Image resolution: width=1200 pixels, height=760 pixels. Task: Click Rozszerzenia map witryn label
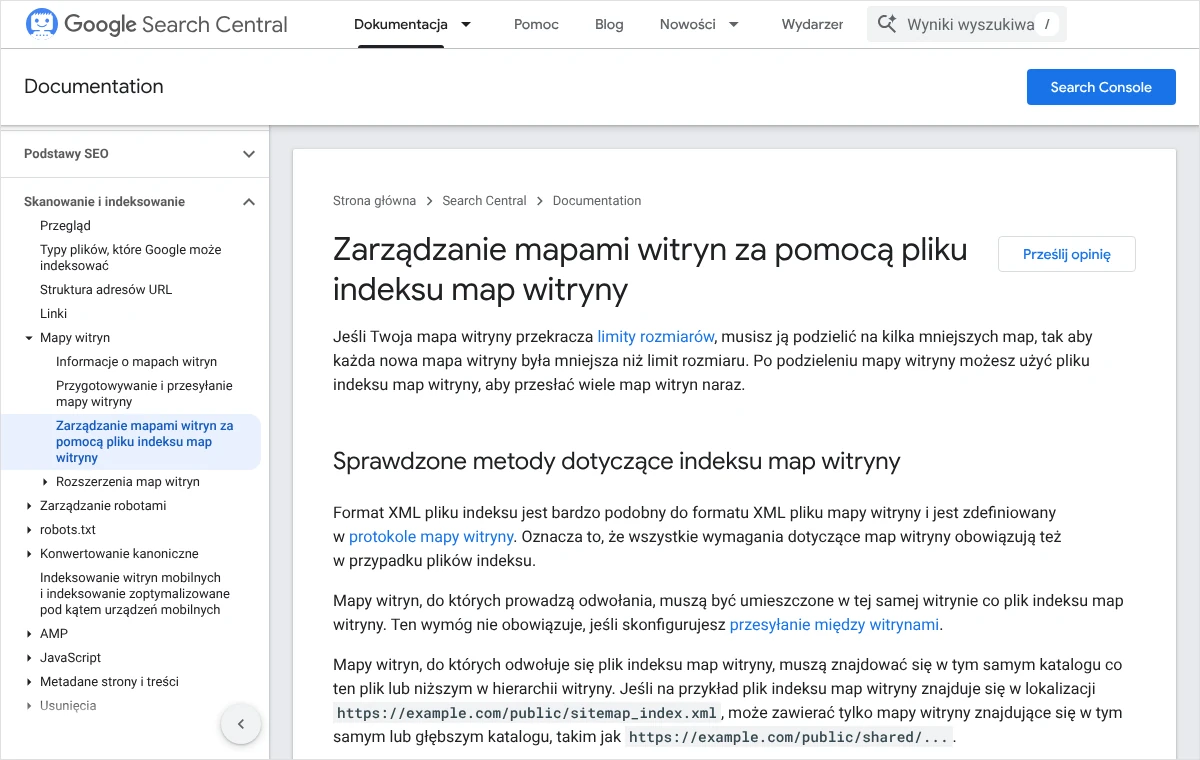[x=128, y=482]
